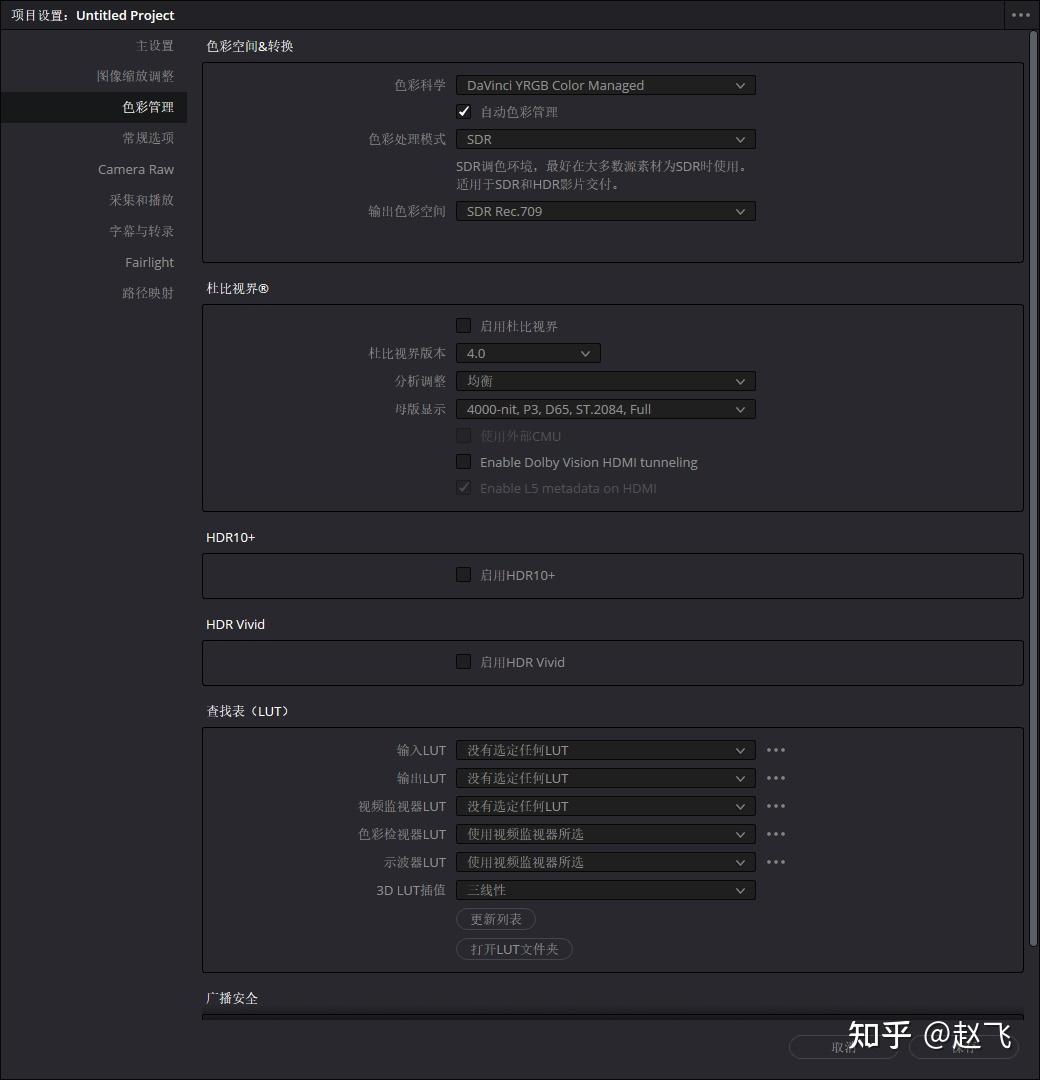Open options menu beside 输出LUT field
This screenshot has width=1040, height=1080.
[x=776, y=777]
